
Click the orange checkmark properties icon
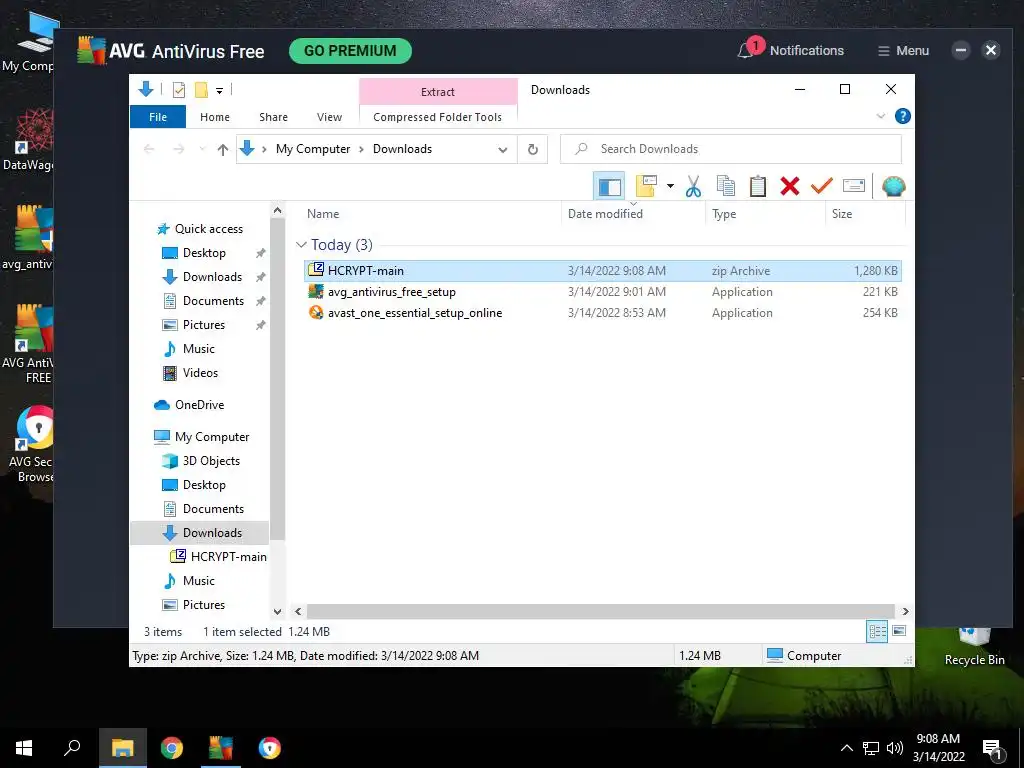[x=822, y=187]
